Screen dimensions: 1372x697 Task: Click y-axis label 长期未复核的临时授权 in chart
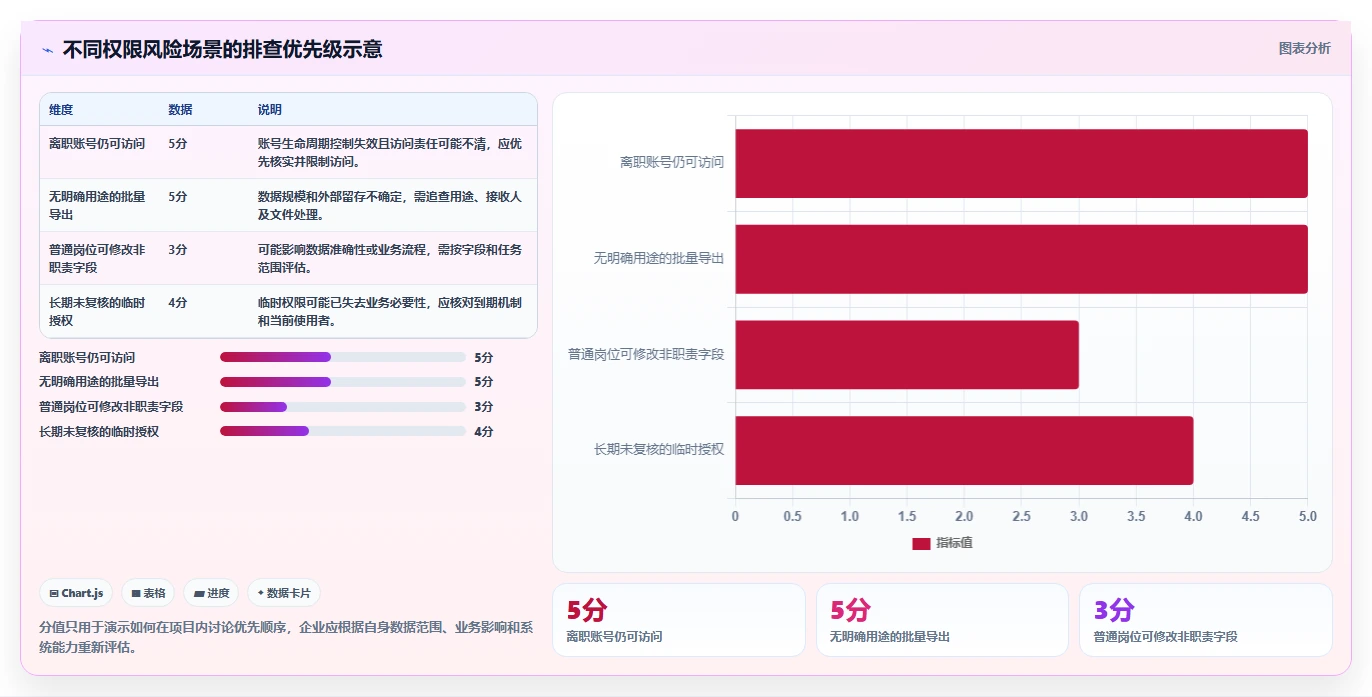(x=659, y=450)
